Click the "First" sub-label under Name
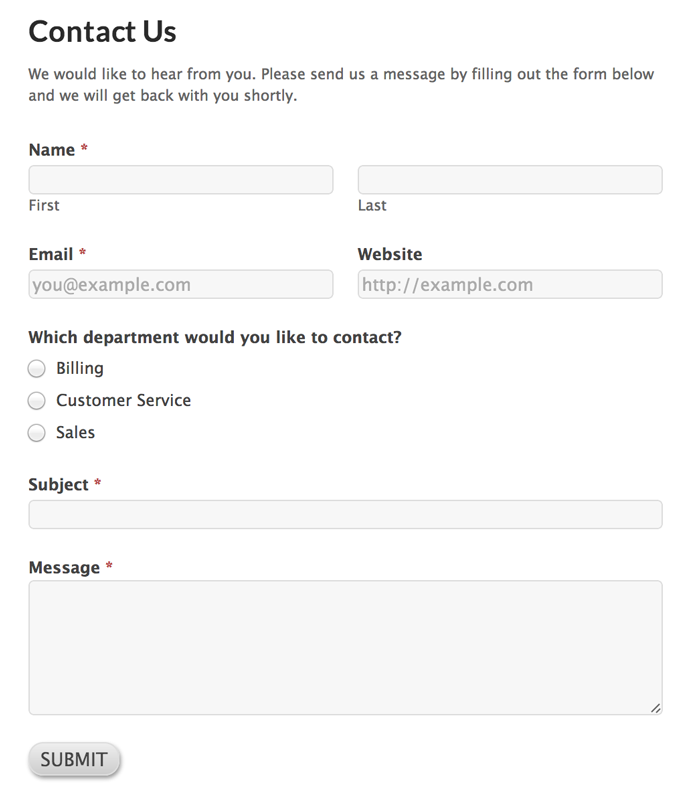 click(x=44, y=205)
